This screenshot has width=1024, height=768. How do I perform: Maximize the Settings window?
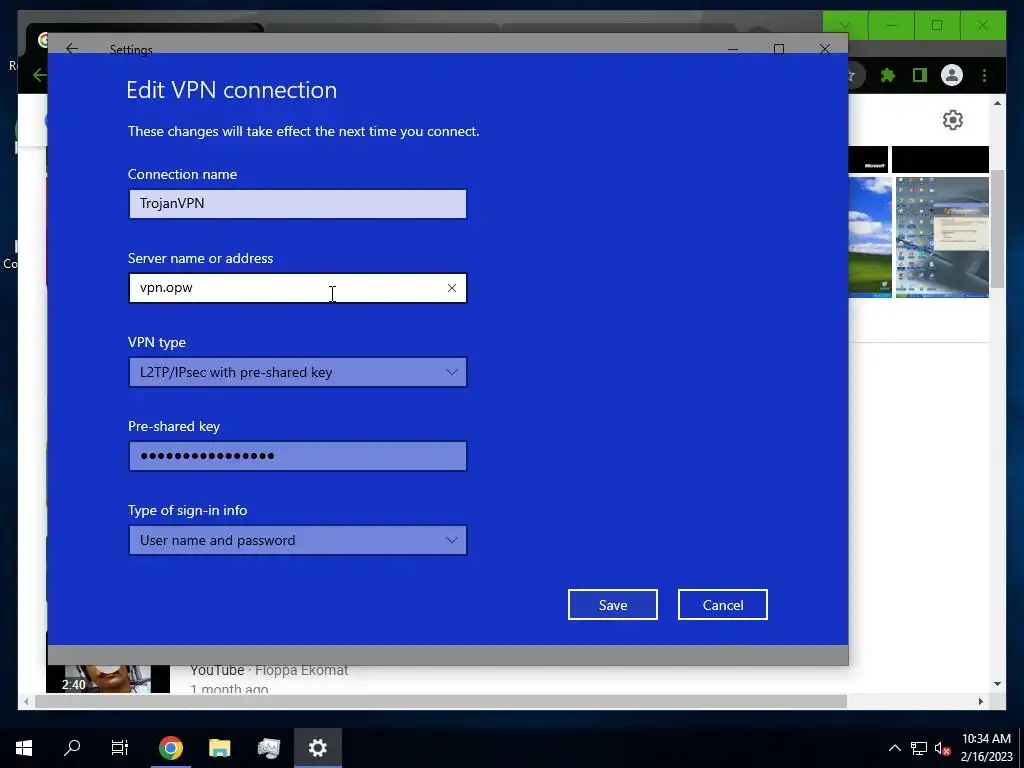coord(778,49)
